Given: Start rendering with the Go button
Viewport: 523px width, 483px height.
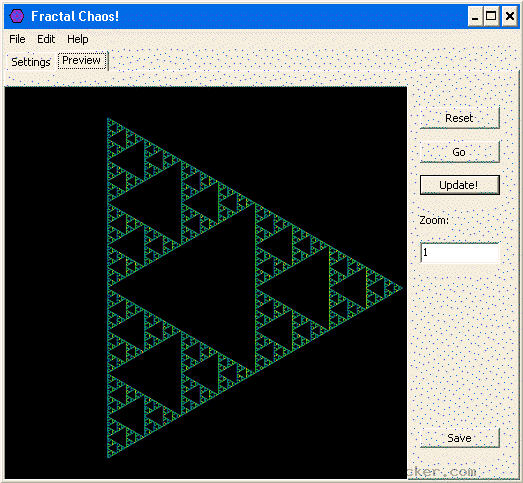Looking at the screenshot, I should 459,152.
